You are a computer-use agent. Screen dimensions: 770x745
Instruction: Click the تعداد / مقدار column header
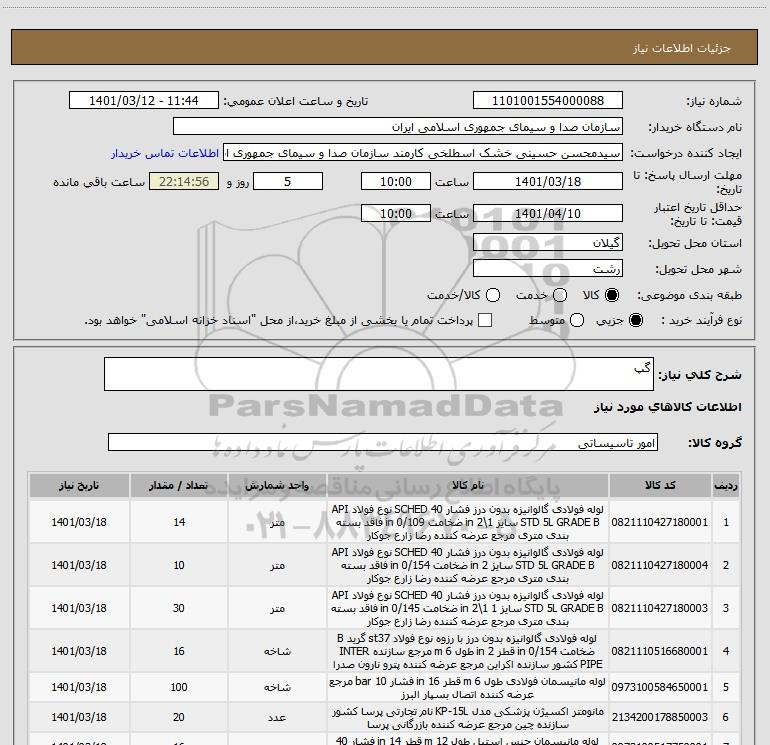[179, 485]
